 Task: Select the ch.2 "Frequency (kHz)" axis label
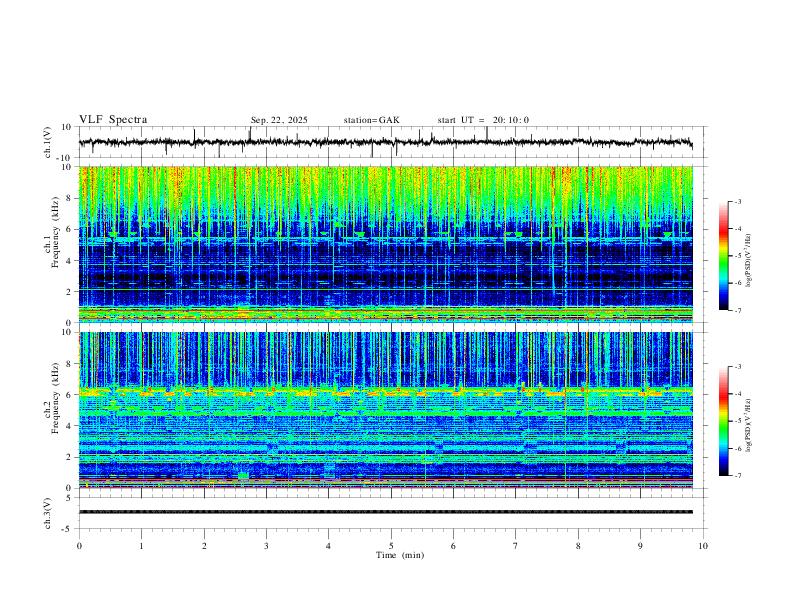click(x=54, y=398)
